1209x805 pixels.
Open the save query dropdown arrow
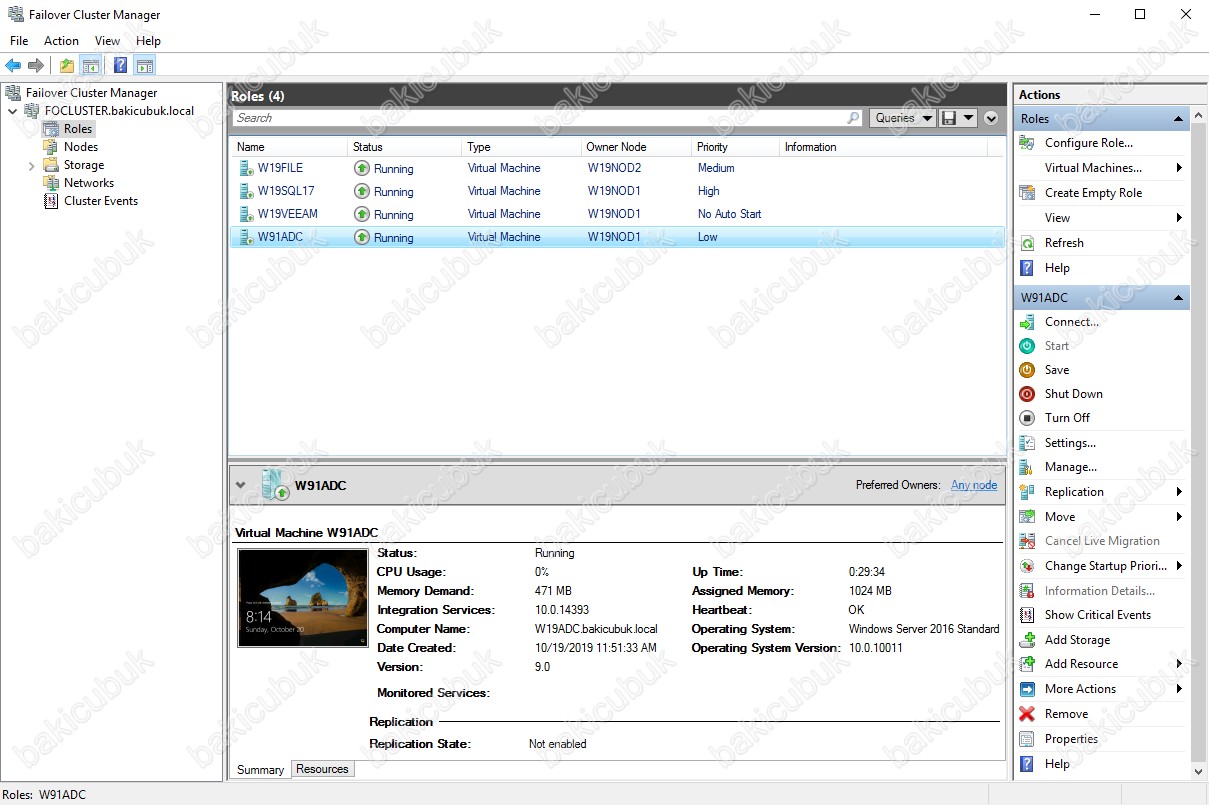968,118
